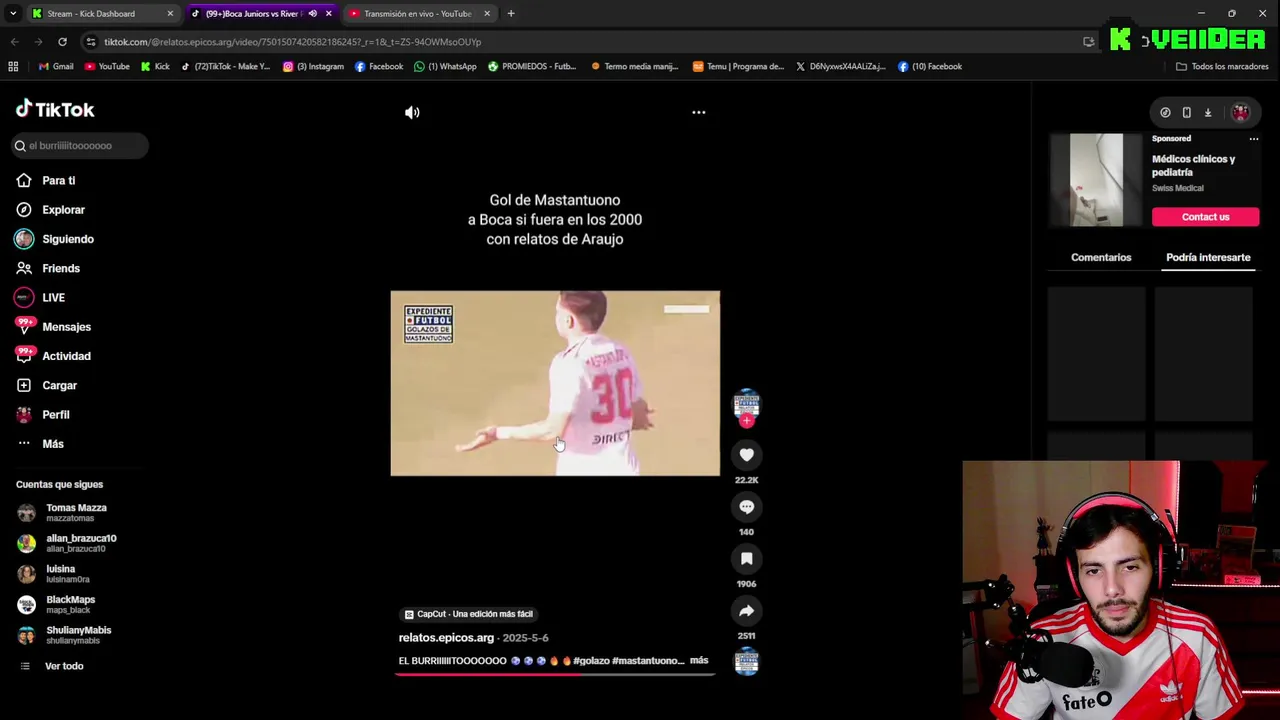Reload the page
This screenshot has height=720, width=1280.
pos(62,42)
